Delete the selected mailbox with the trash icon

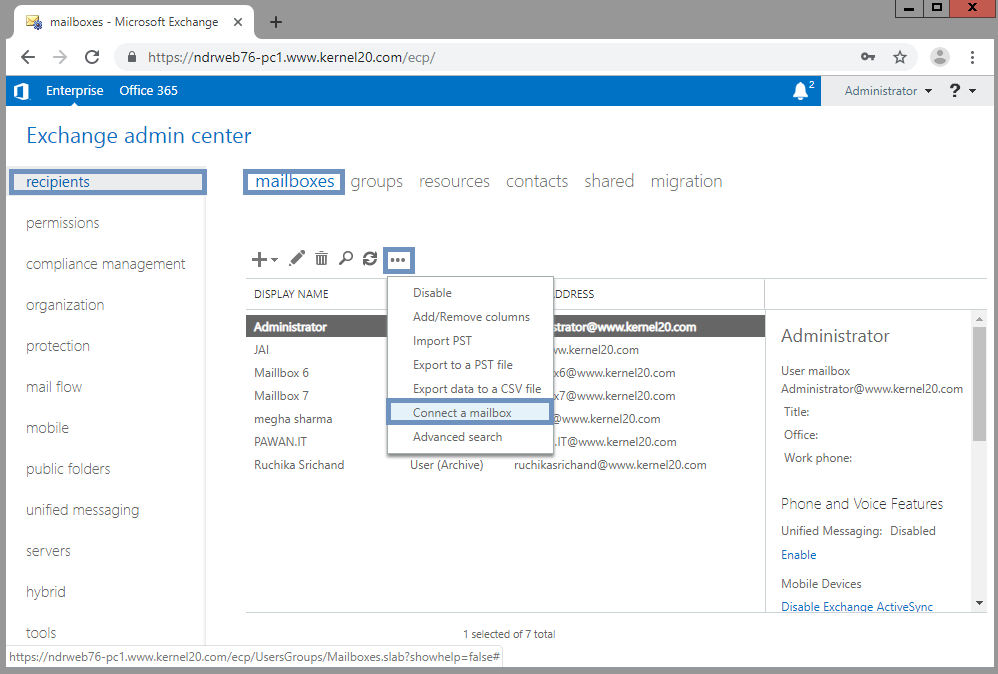[x=321, y=258]
